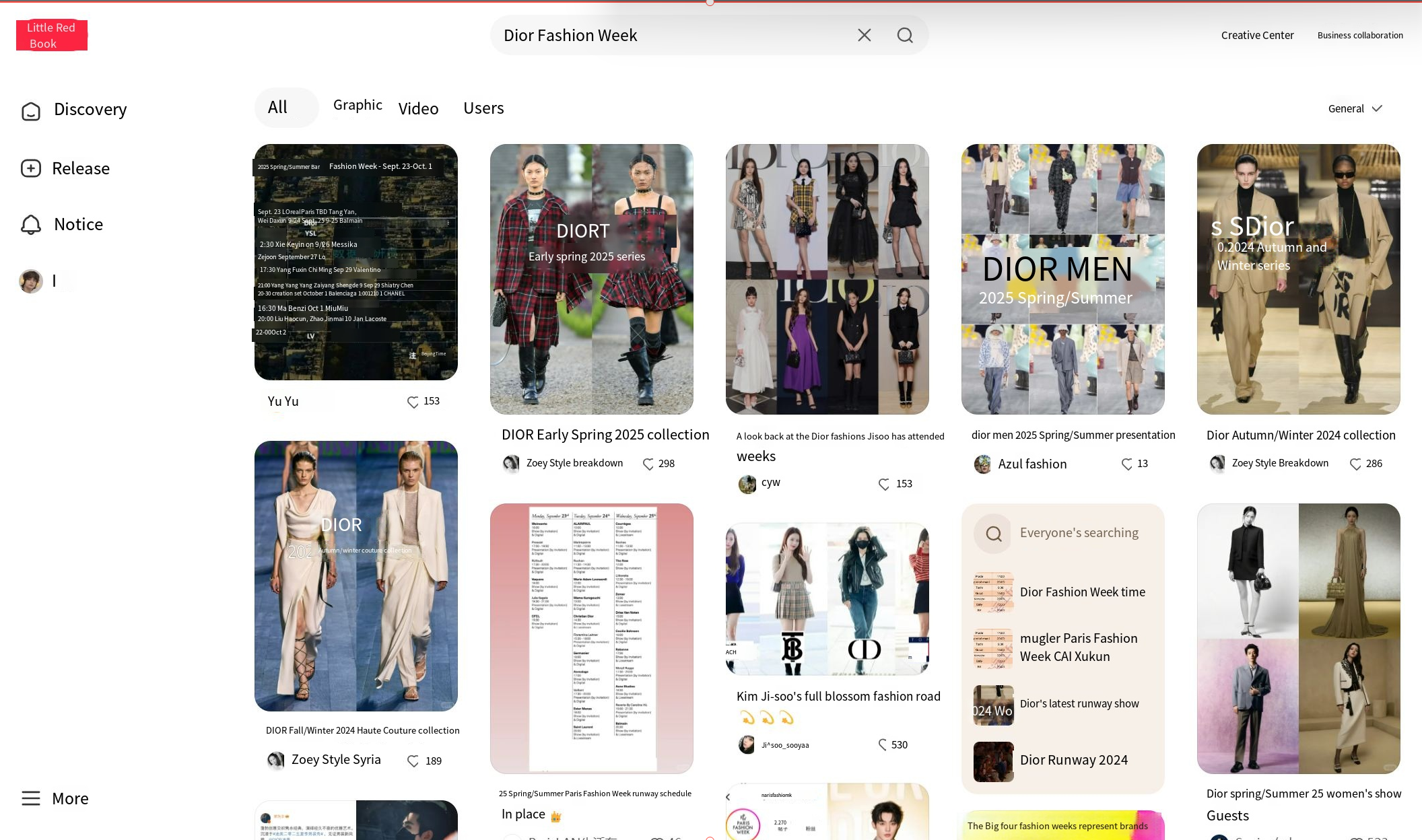Image resolution: width=1422 pixels, height=840 pixels.
Task: Like the Azul fashion post heart
Action: pos(1126,464)
